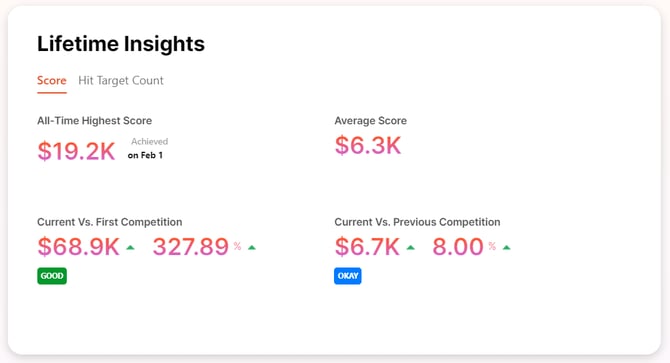Click the 327.89 percentage value
This screenshot has height=363, width=670.
coord(191,246)
